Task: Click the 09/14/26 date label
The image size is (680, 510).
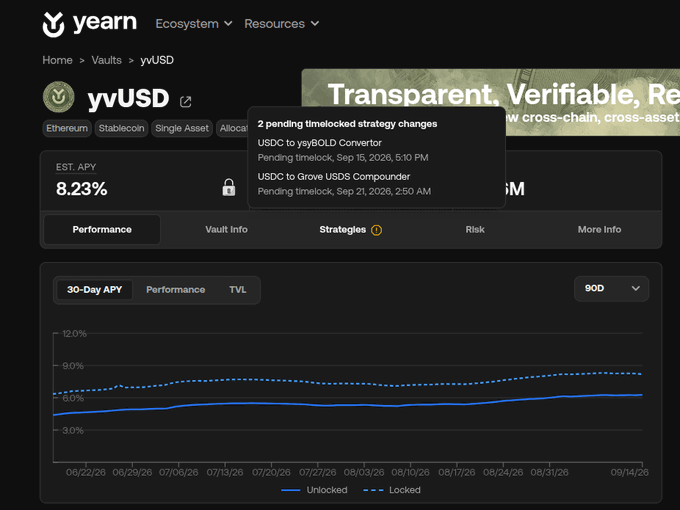Action: 630,472
